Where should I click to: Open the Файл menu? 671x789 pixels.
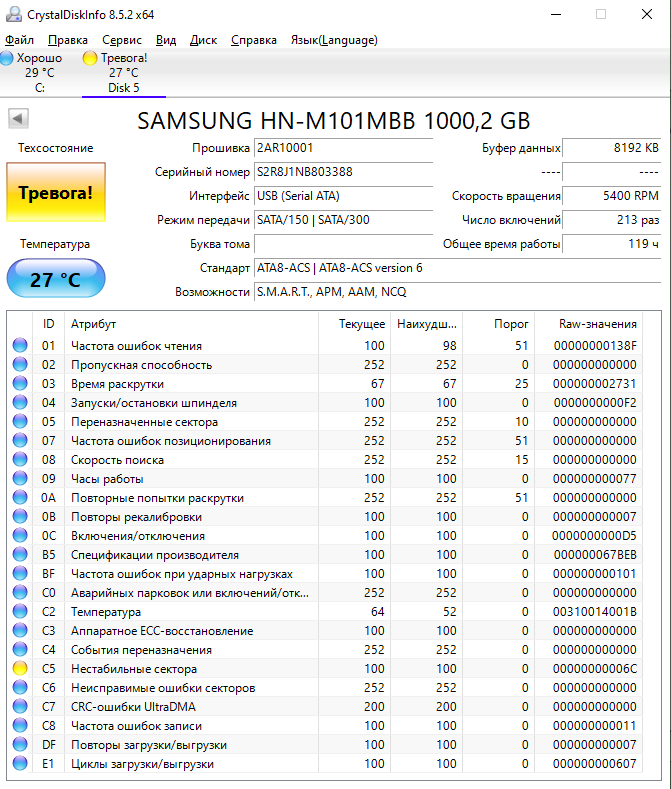19,40
